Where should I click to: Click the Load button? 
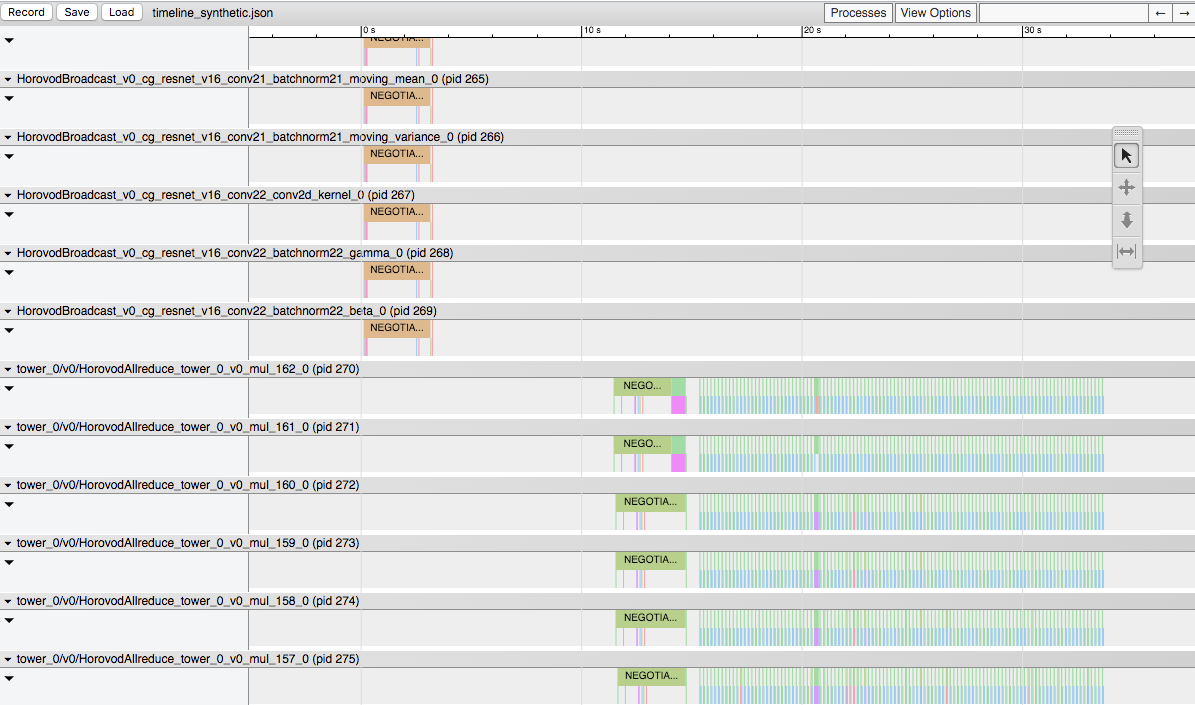pyautogui.click(x=121, y=12)
